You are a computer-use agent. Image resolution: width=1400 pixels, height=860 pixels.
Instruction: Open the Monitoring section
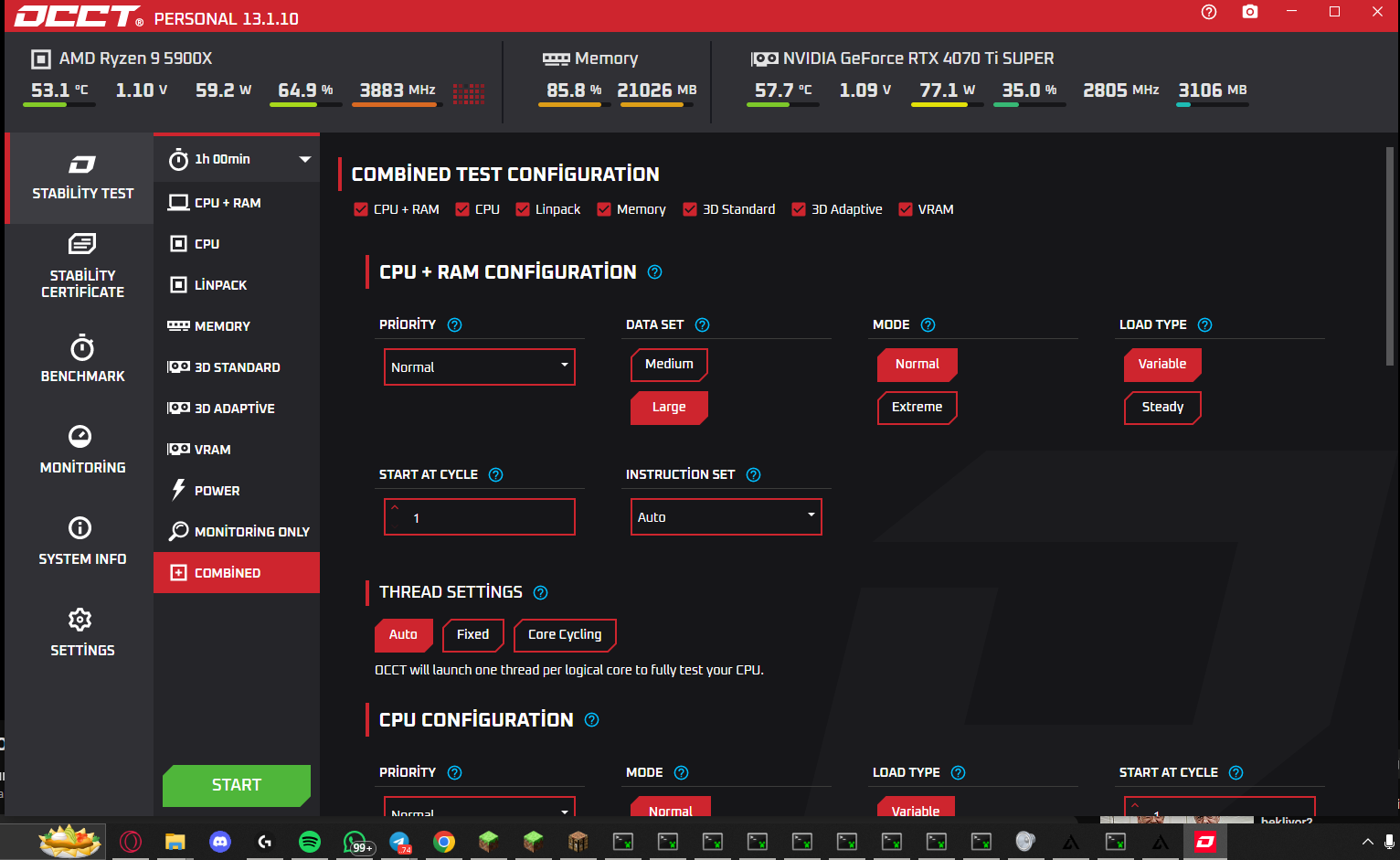pos(82,450)
